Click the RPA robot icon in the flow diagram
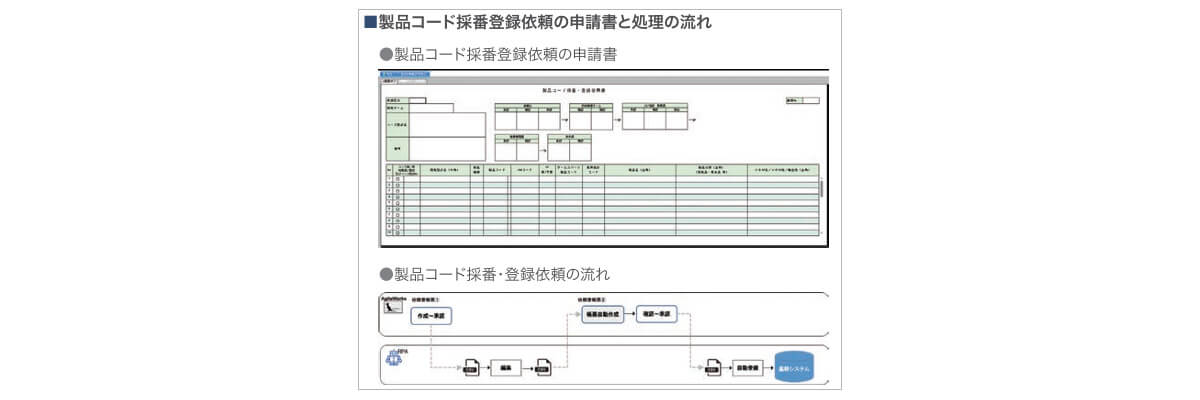The width and height of the screenshot is (1200, 400). pos(394,360)
